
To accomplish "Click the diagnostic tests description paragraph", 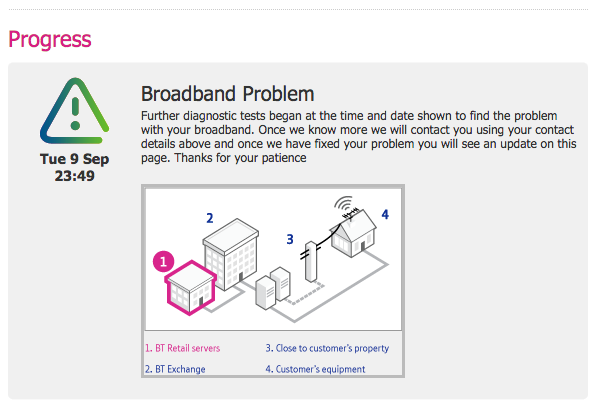I will point(358,137).
